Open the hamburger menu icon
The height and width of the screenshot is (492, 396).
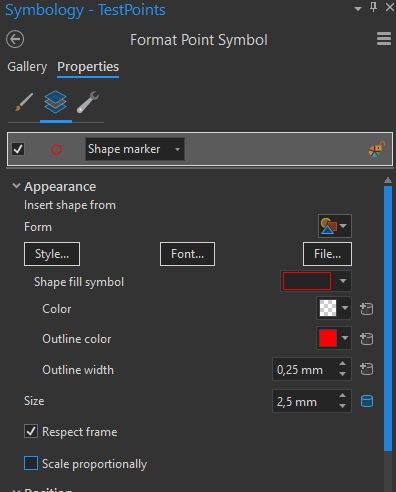pyautogui.click(x=384, y=39)
